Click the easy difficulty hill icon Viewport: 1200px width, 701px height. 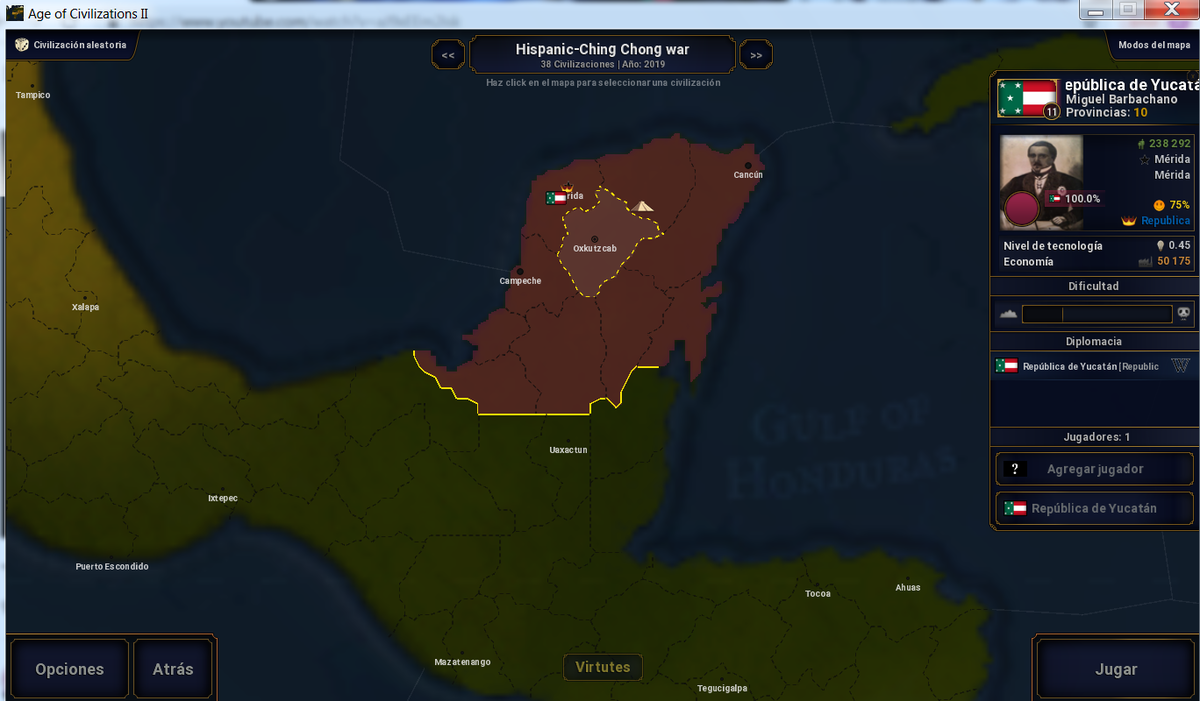1008,314
